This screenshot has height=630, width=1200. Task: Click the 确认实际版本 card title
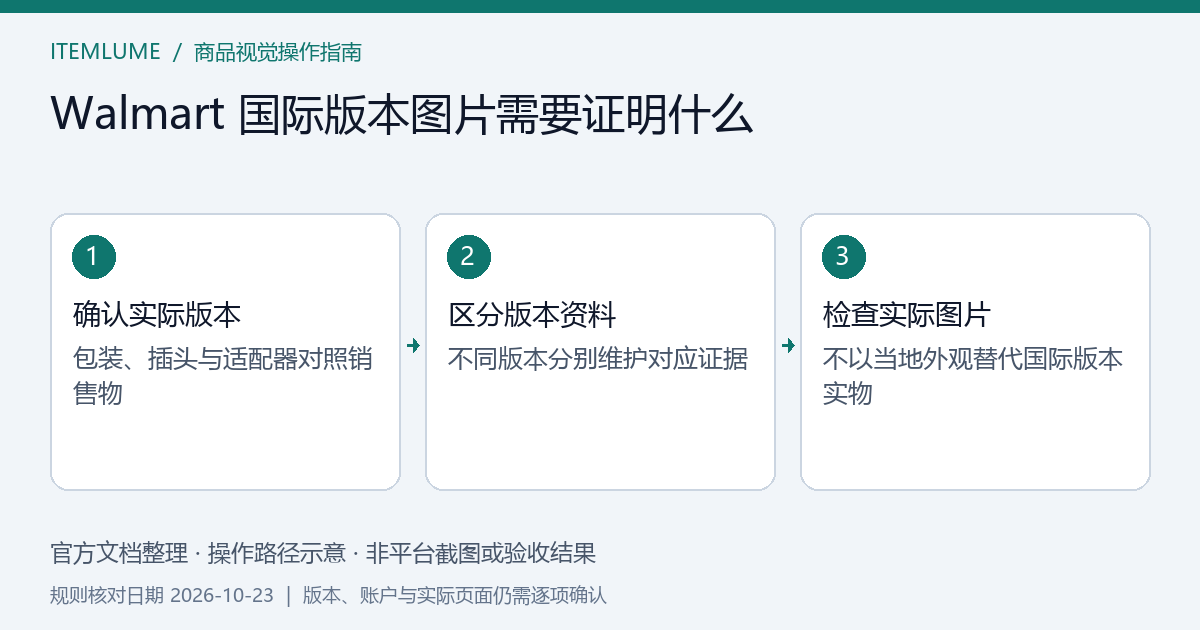click(x=157, y=316)
